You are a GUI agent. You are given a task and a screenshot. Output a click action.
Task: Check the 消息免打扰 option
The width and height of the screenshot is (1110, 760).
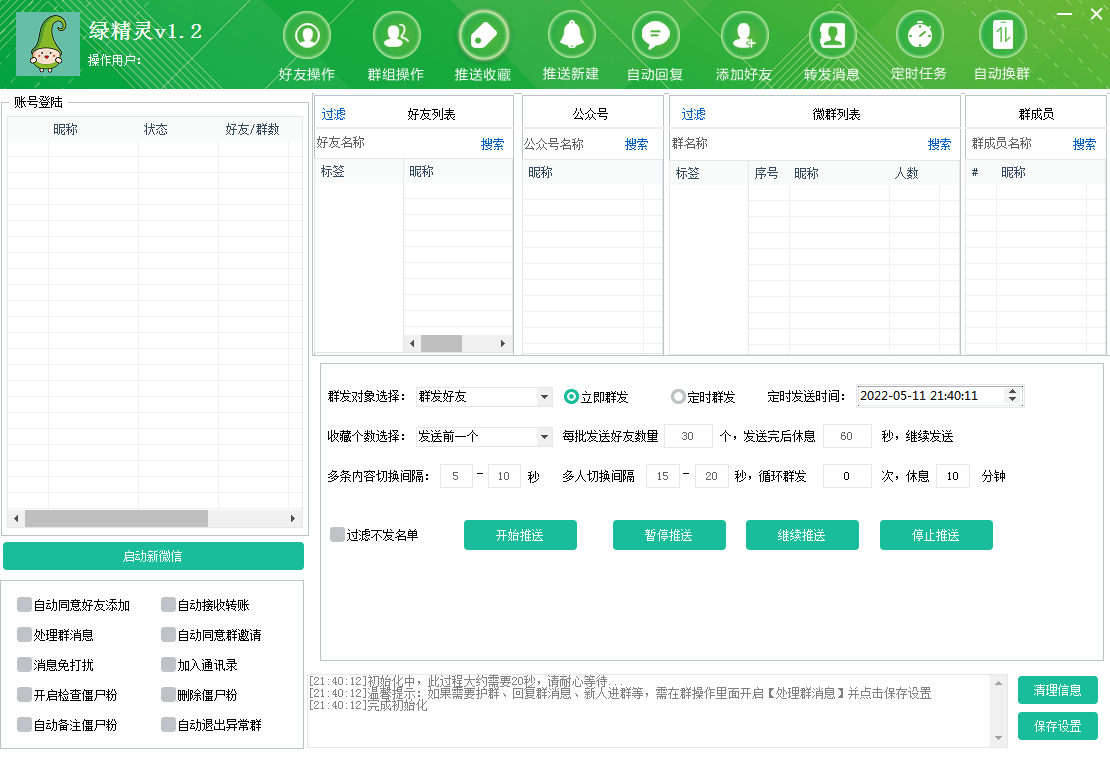click(24, 664)
